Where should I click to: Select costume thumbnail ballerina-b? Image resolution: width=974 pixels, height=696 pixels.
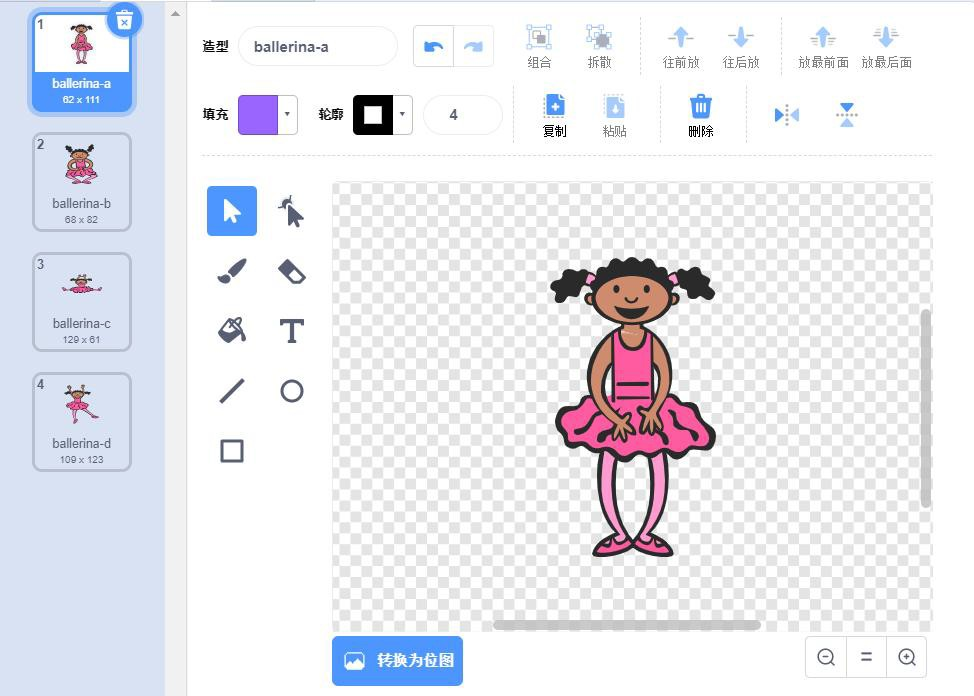(81, 182)
